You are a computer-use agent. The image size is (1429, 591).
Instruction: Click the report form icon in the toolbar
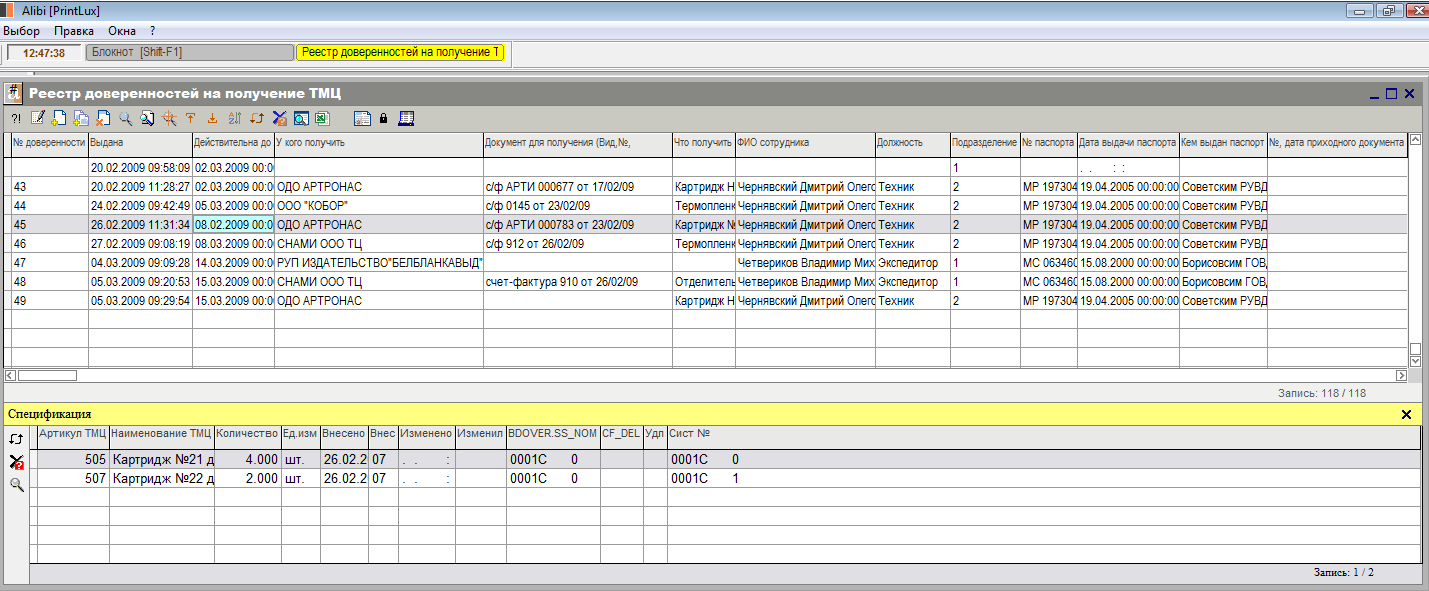(x=362, y=119)
